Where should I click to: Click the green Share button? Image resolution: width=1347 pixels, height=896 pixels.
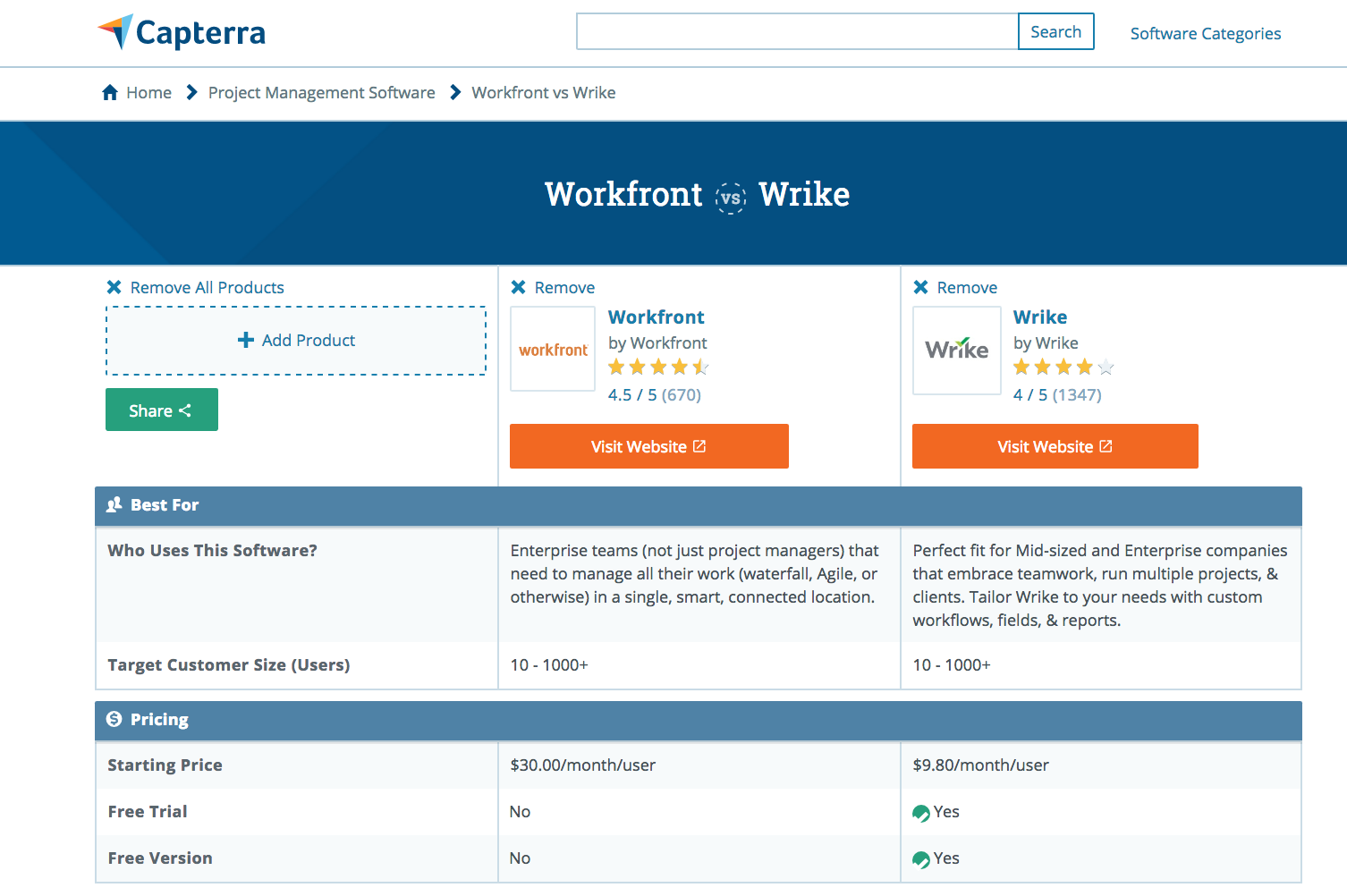pyautogui.click(x=162, y=410)
